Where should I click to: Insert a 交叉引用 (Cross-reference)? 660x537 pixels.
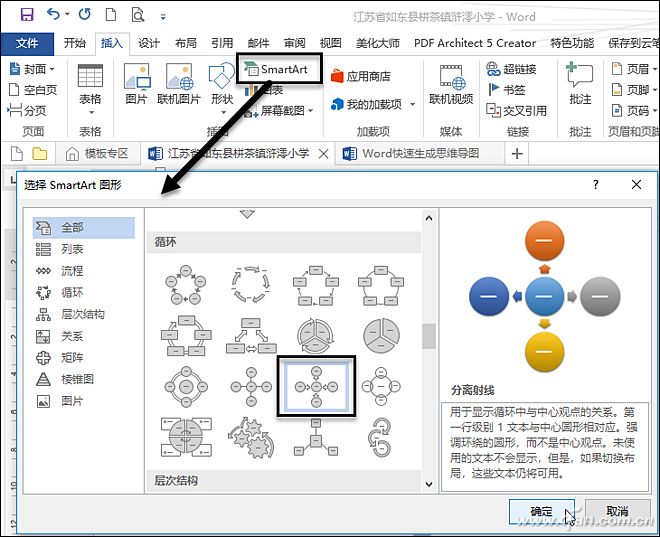[516, 111]
